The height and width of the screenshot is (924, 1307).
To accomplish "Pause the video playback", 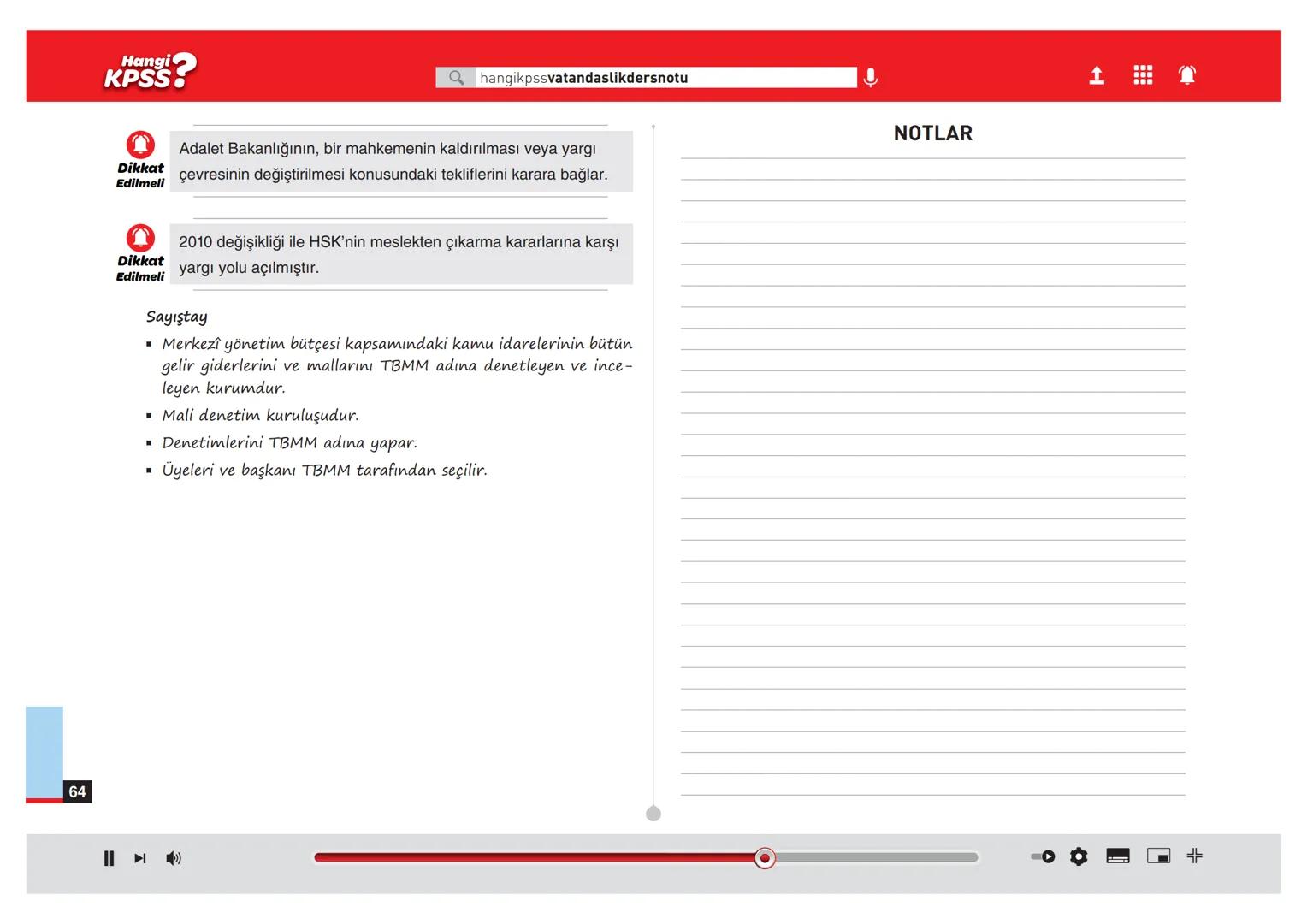I will 109,858.
